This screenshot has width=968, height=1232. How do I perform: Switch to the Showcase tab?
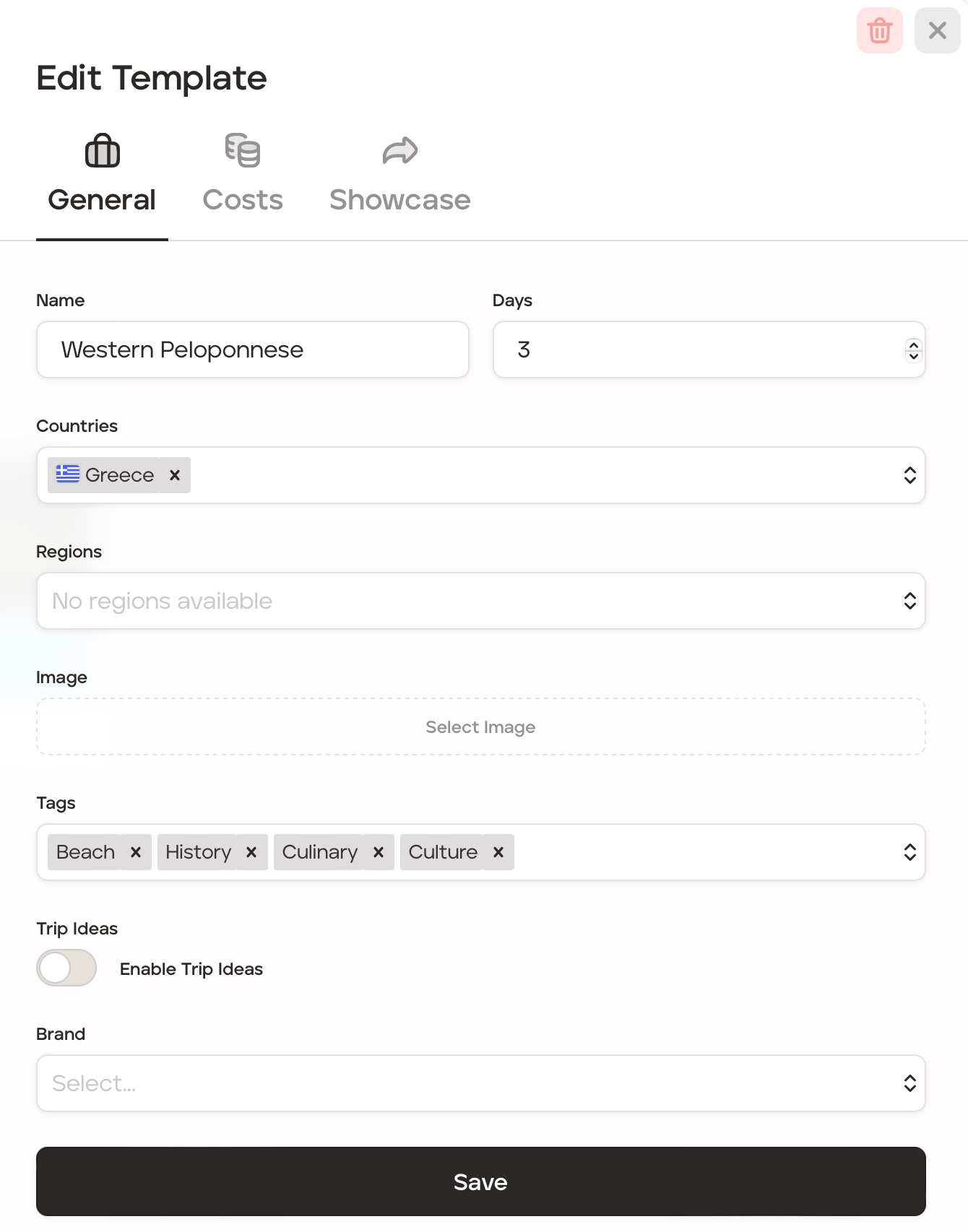(x=399, y=199)
